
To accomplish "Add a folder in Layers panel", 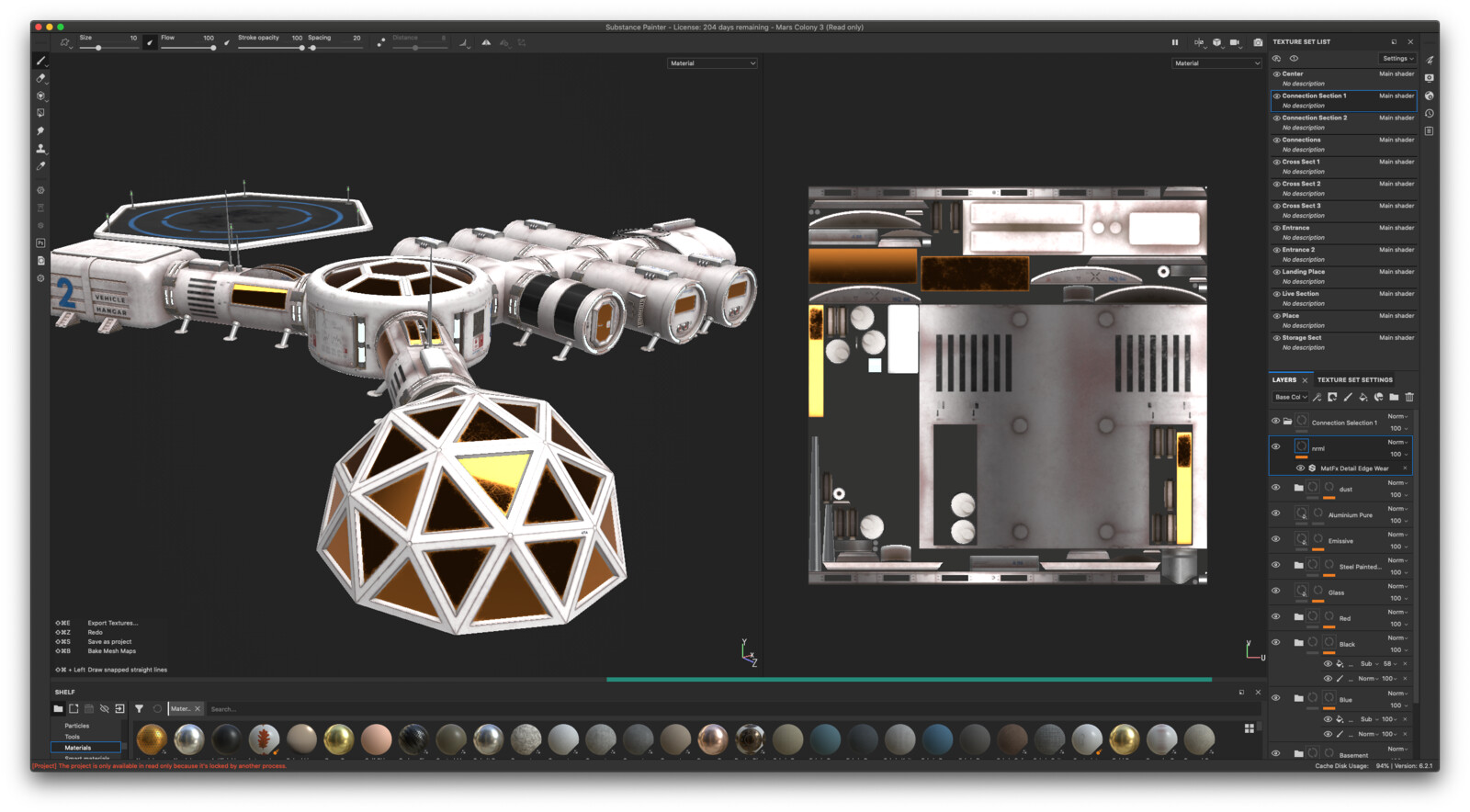I will tap(1394, 397).
